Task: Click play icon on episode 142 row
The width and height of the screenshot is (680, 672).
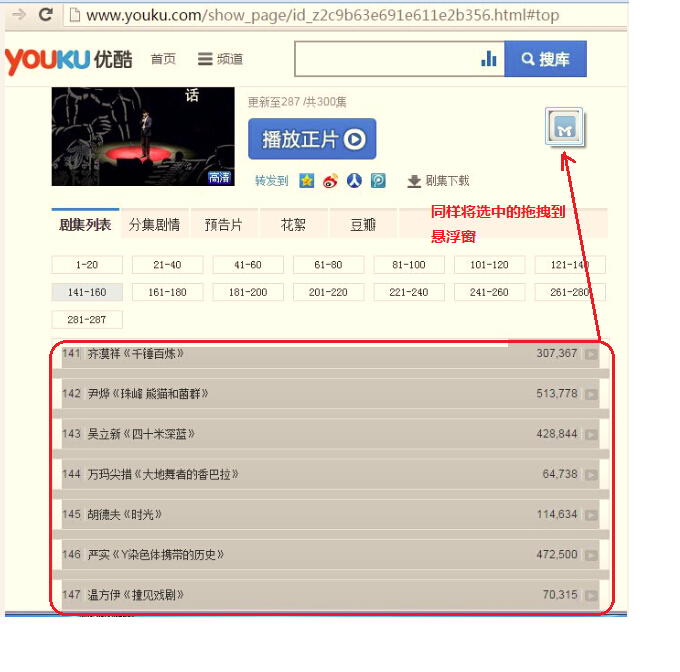Action: click(x=591, y=395)
